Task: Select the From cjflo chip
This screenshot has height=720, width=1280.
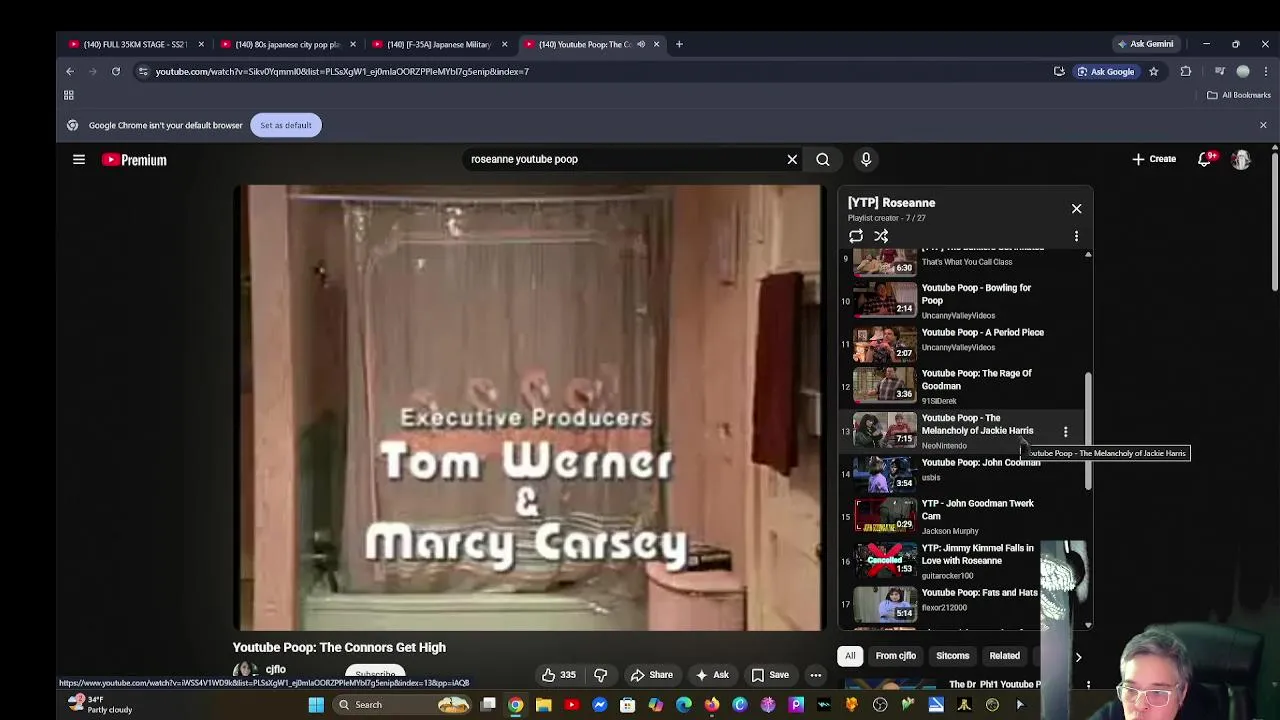Action: pos(896,656)
